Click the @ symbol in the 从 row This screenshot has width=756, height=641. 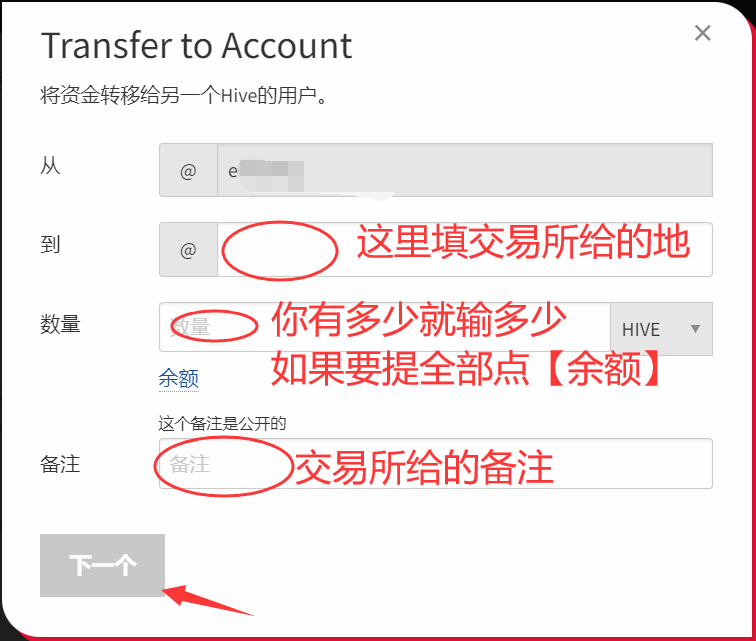click(x=188, y=171)
